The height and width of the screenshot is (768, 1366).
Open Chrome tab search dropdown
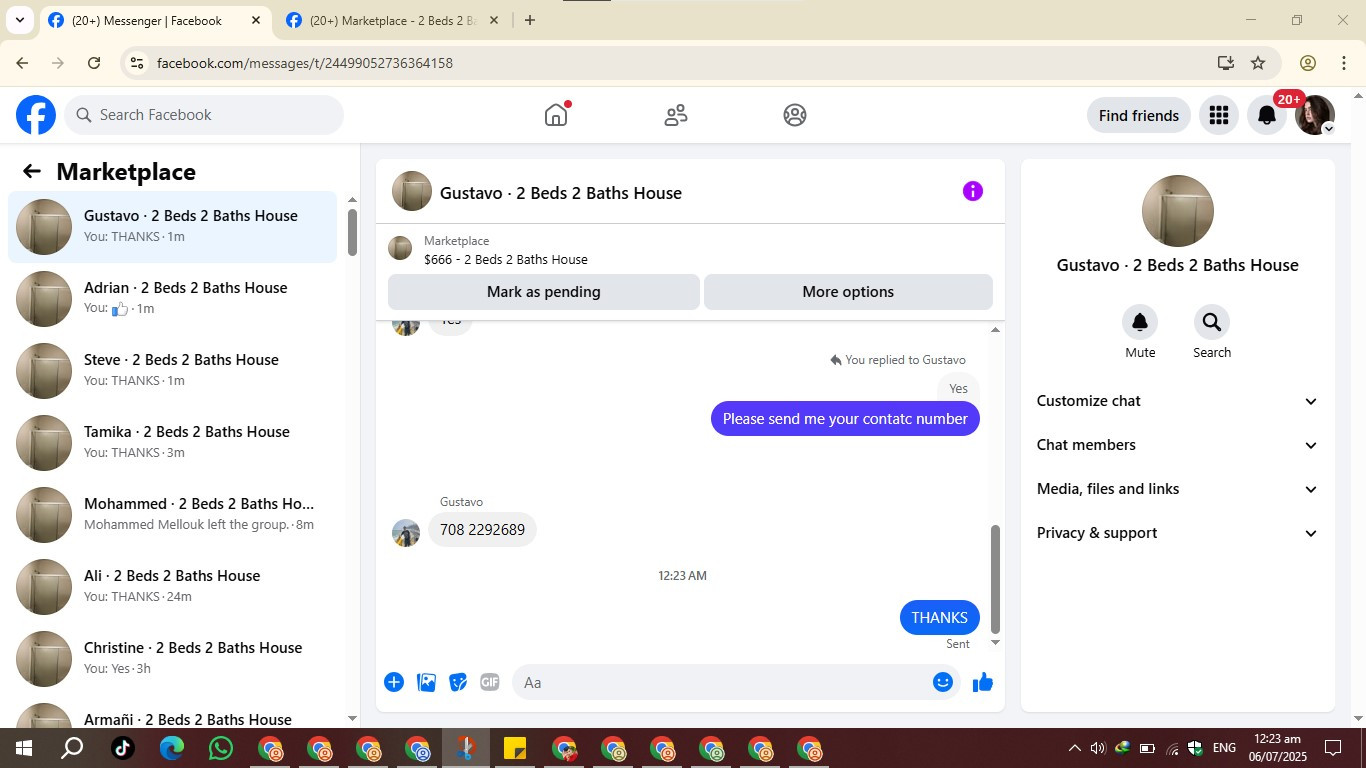19,20
